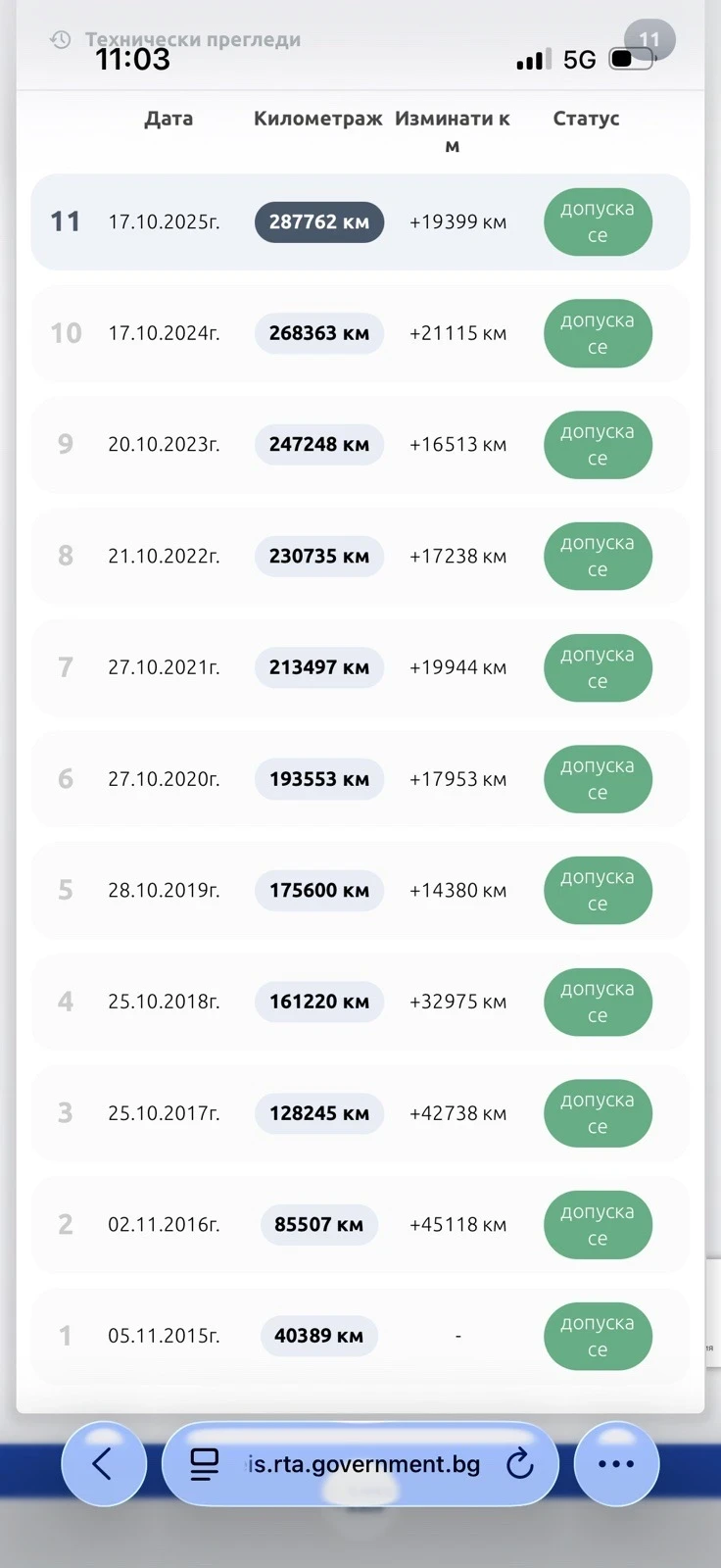Screen dimensions: 721x1568
Task: Select the Километраж column header
Action: pos(318,119)
